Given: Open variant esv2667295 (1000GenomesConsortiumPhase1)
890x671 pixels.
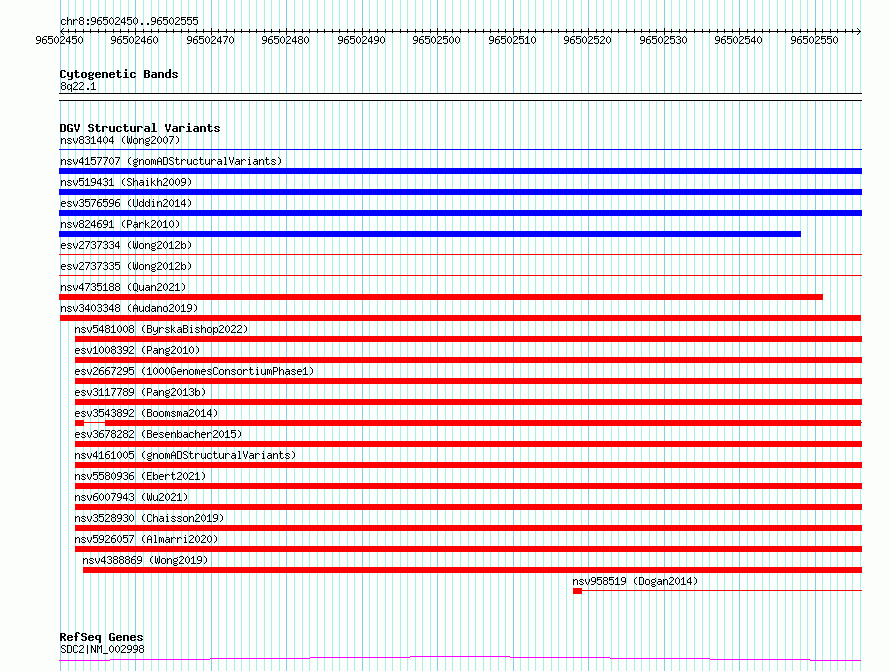Looking at the screenshot, I should click(x=194, y=371).
